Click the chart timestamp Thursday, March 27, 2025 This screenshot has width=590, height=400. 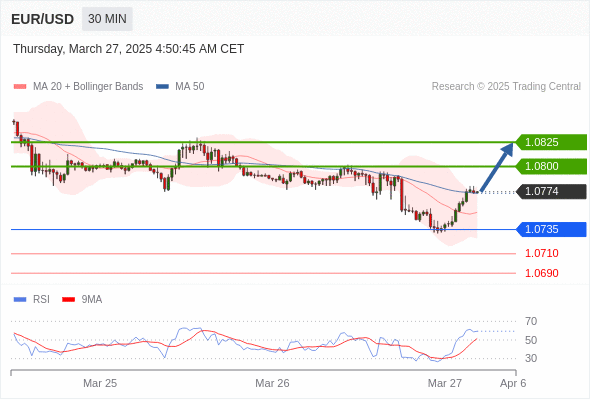click(83, 49)
